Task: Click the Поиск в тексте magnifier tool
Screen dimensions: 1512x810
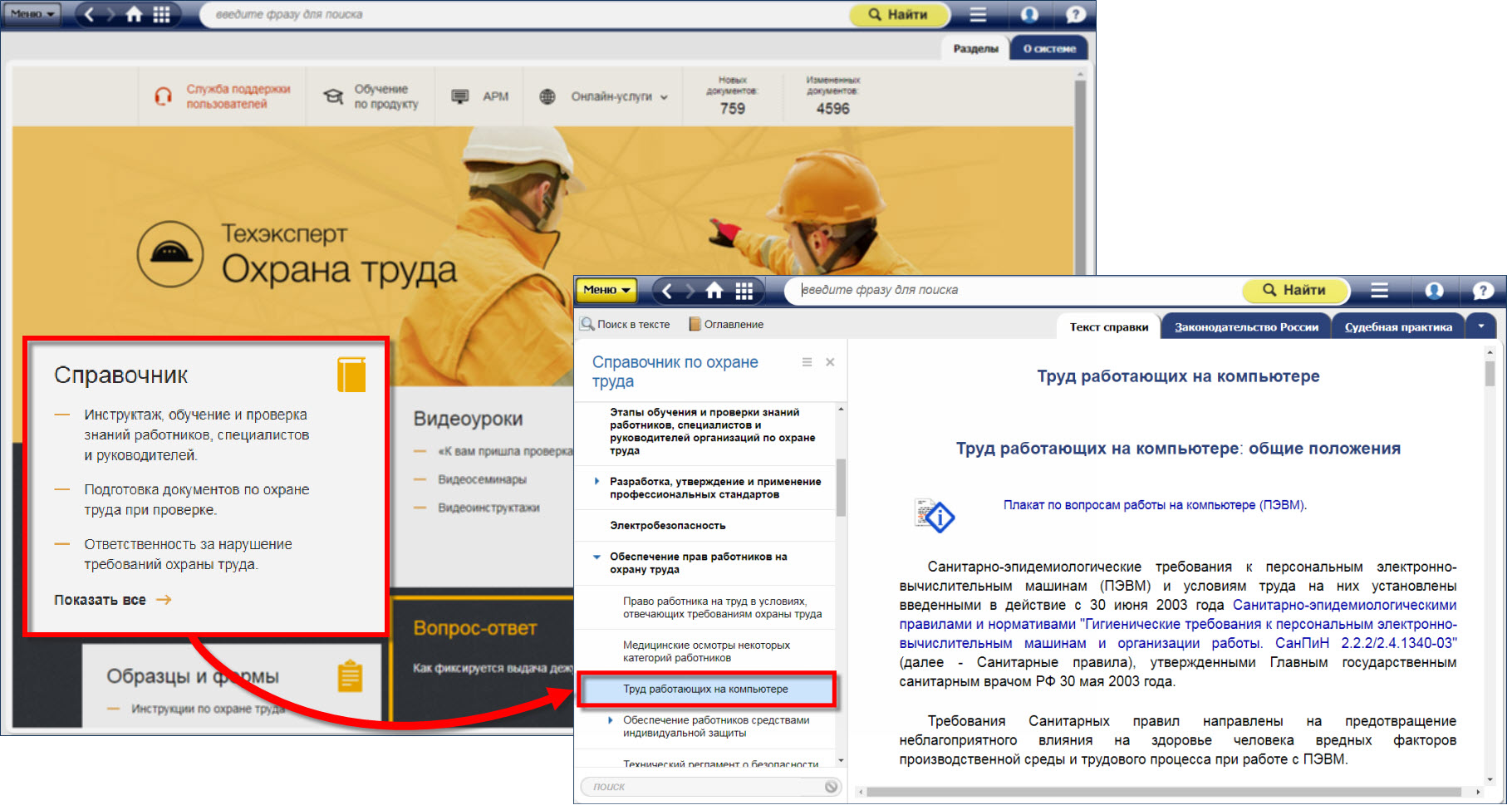Action: pos(626,325)
